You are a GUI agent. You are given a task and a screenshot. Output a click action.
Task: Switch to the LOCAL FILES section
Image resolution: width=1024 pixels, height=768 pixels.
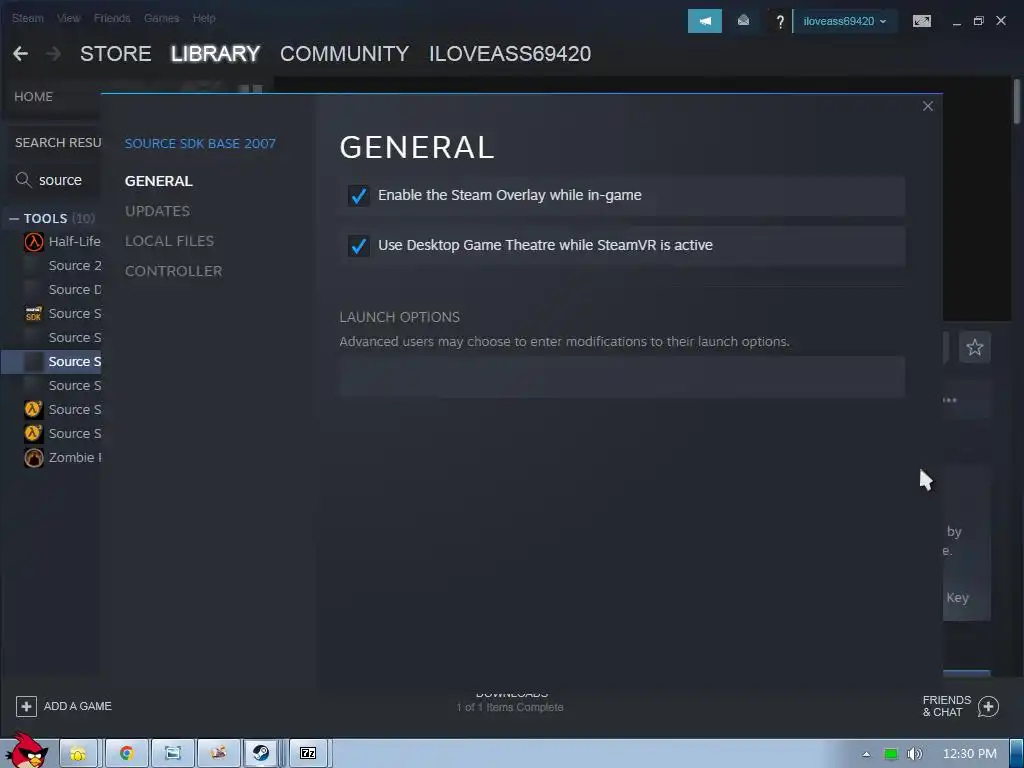(169, 241)
